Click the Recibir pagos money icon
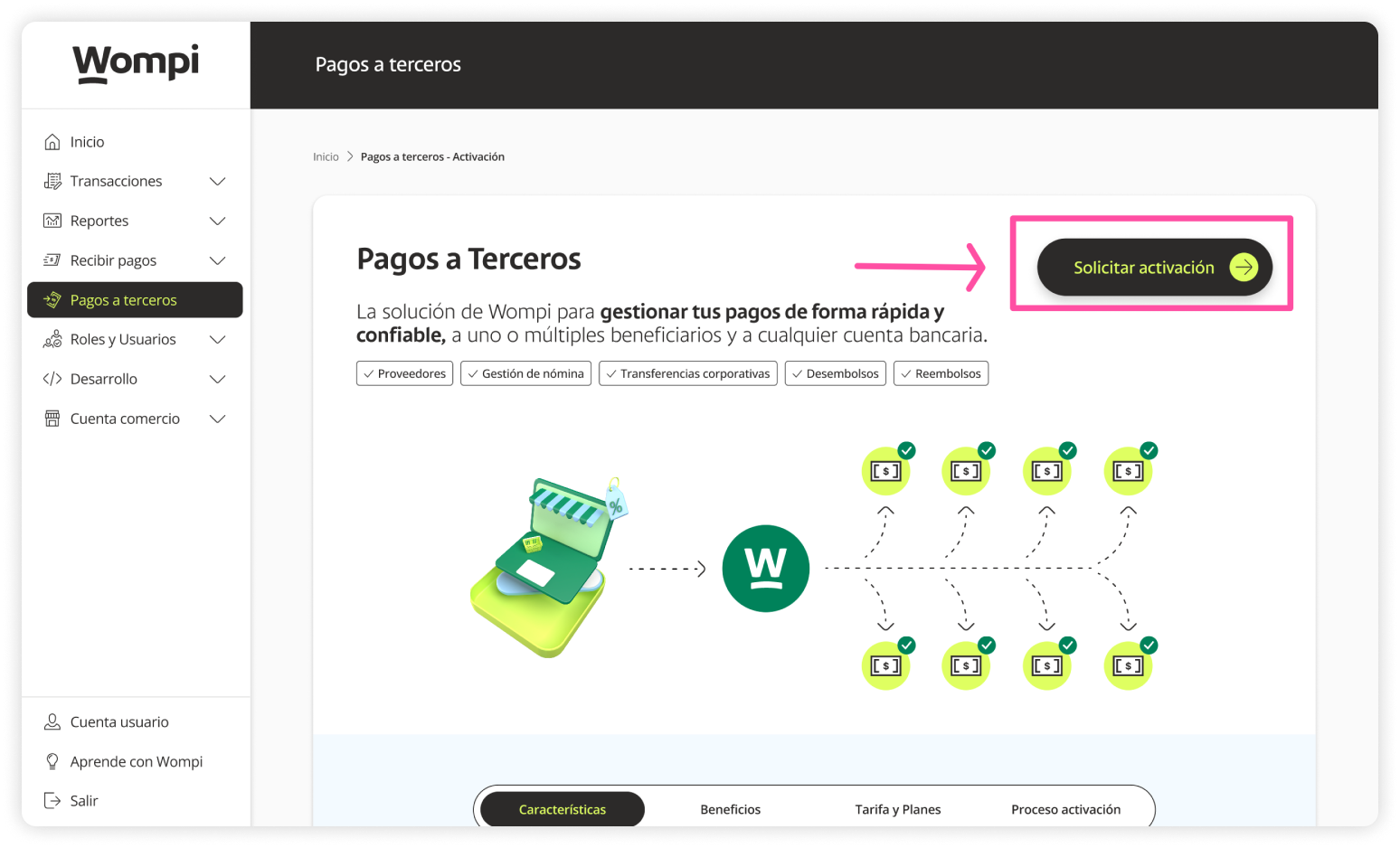The image size is (1400, 848). [52, 260]
